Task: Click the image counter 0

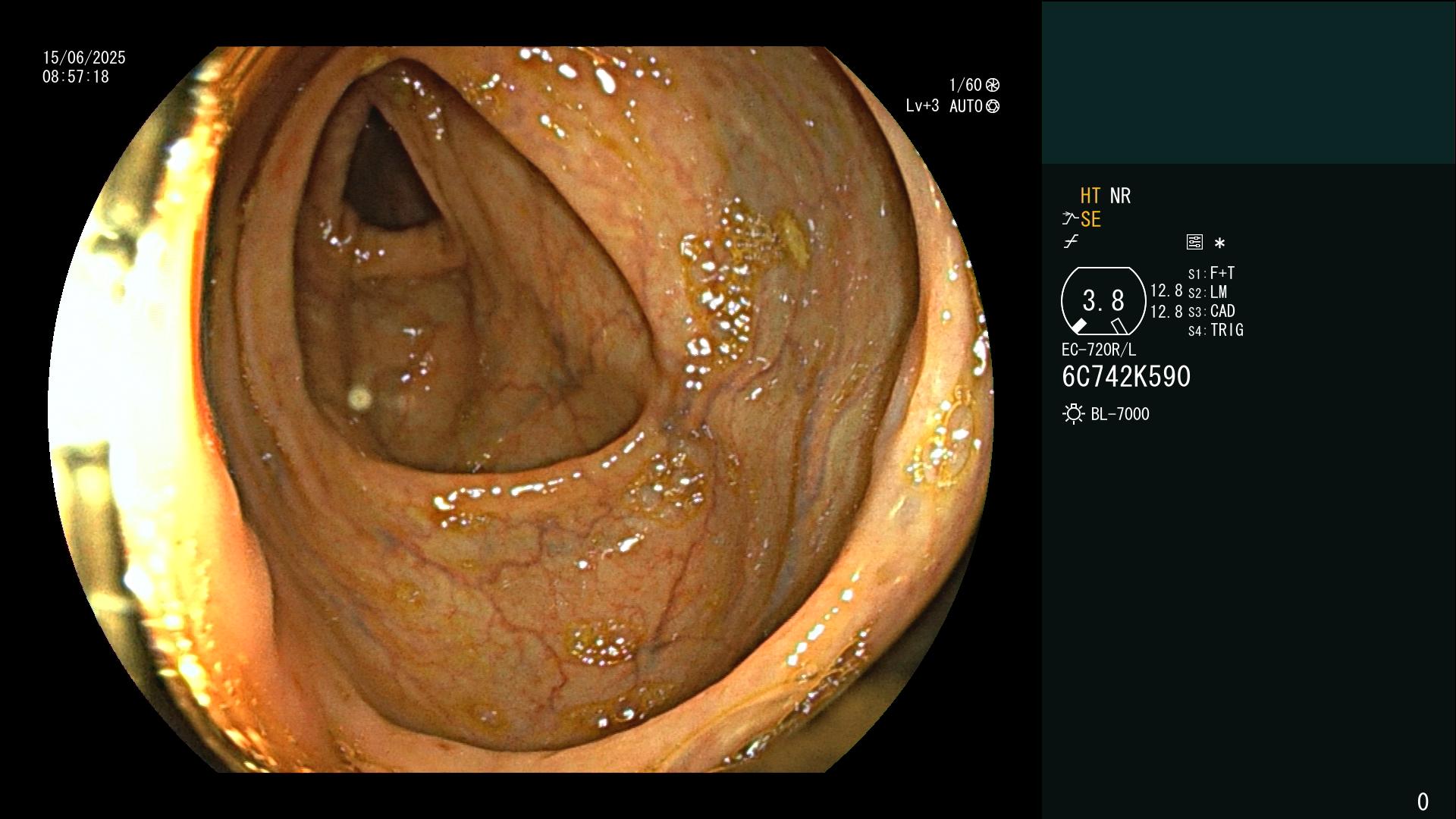Action: [x=1423, y=802]
